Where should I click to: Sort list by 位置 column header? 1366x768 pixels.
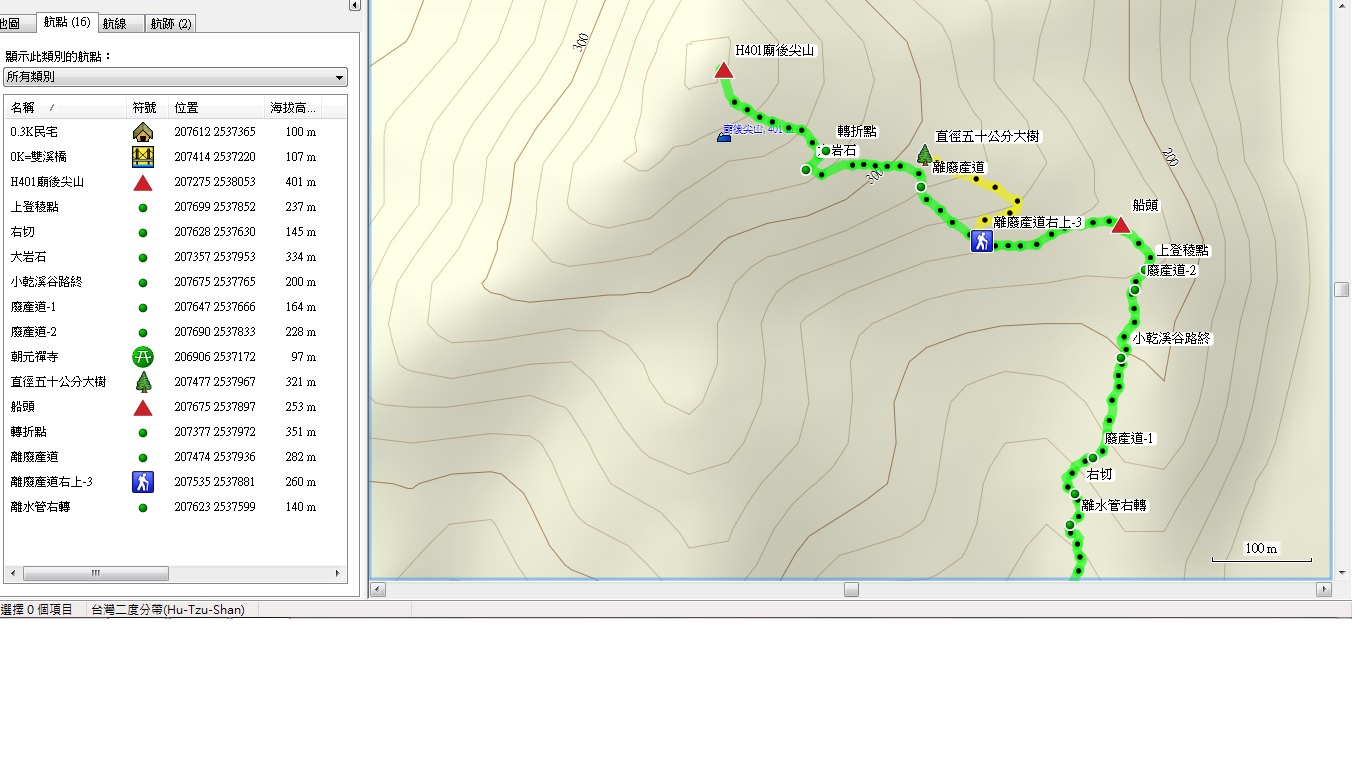click(x=217, y=107)
